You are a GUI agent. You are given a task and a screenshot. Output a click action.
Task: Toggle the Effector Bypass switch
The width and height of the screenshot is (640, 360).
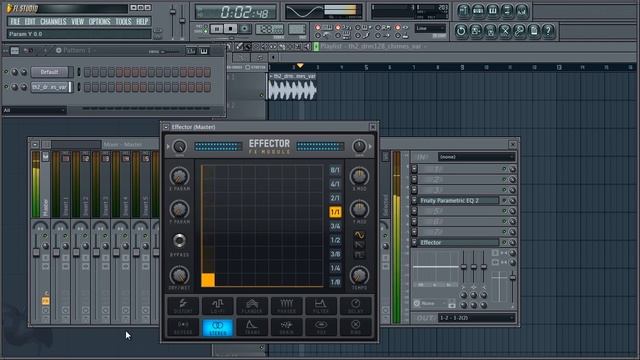click(179, 241)
